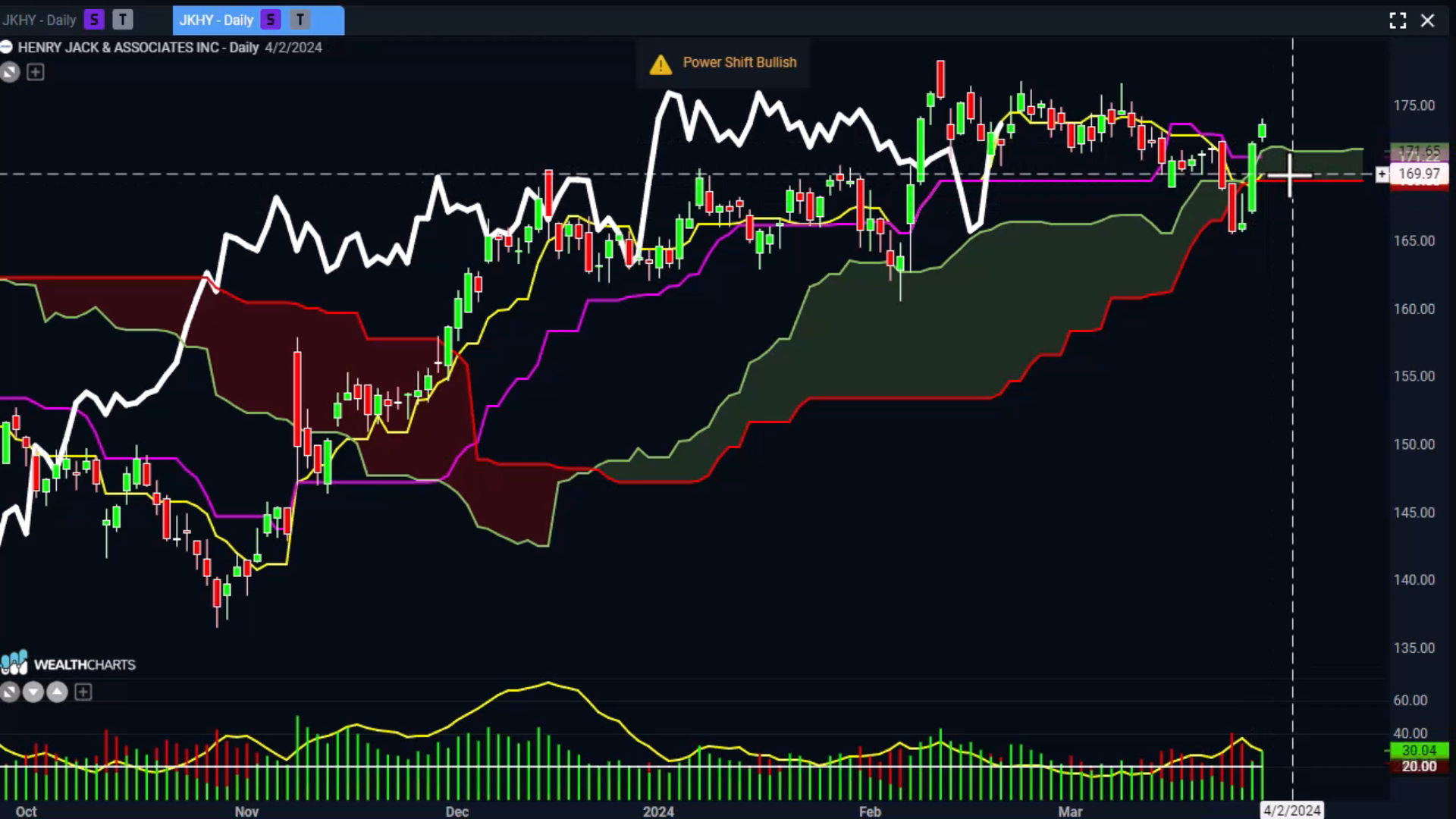
Task: Click the 20.00 indicator level label
Action: [1419, 767]
